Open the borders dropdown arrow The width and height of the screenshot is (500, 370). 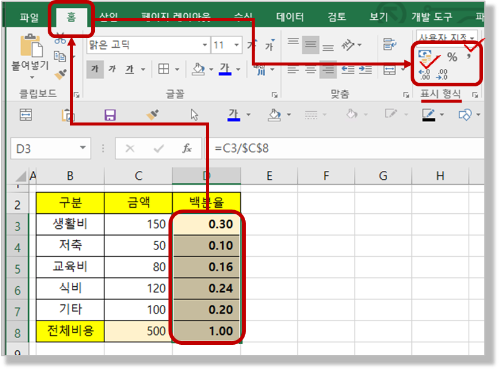pyautogui.click(x=177, y=69)
